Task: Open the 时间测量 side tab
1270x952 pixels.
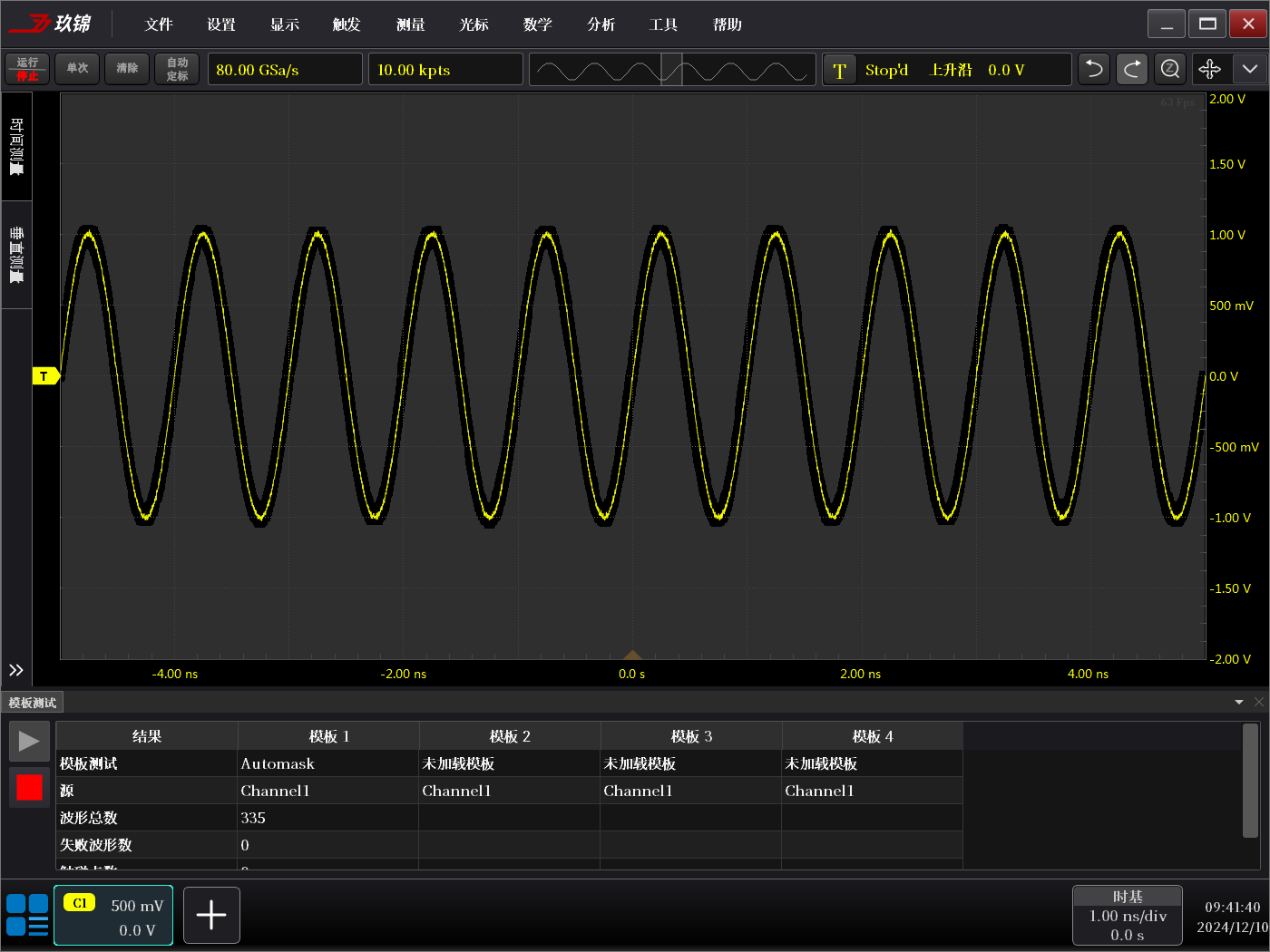Action: pyautogui.click(x=16, y=147)
